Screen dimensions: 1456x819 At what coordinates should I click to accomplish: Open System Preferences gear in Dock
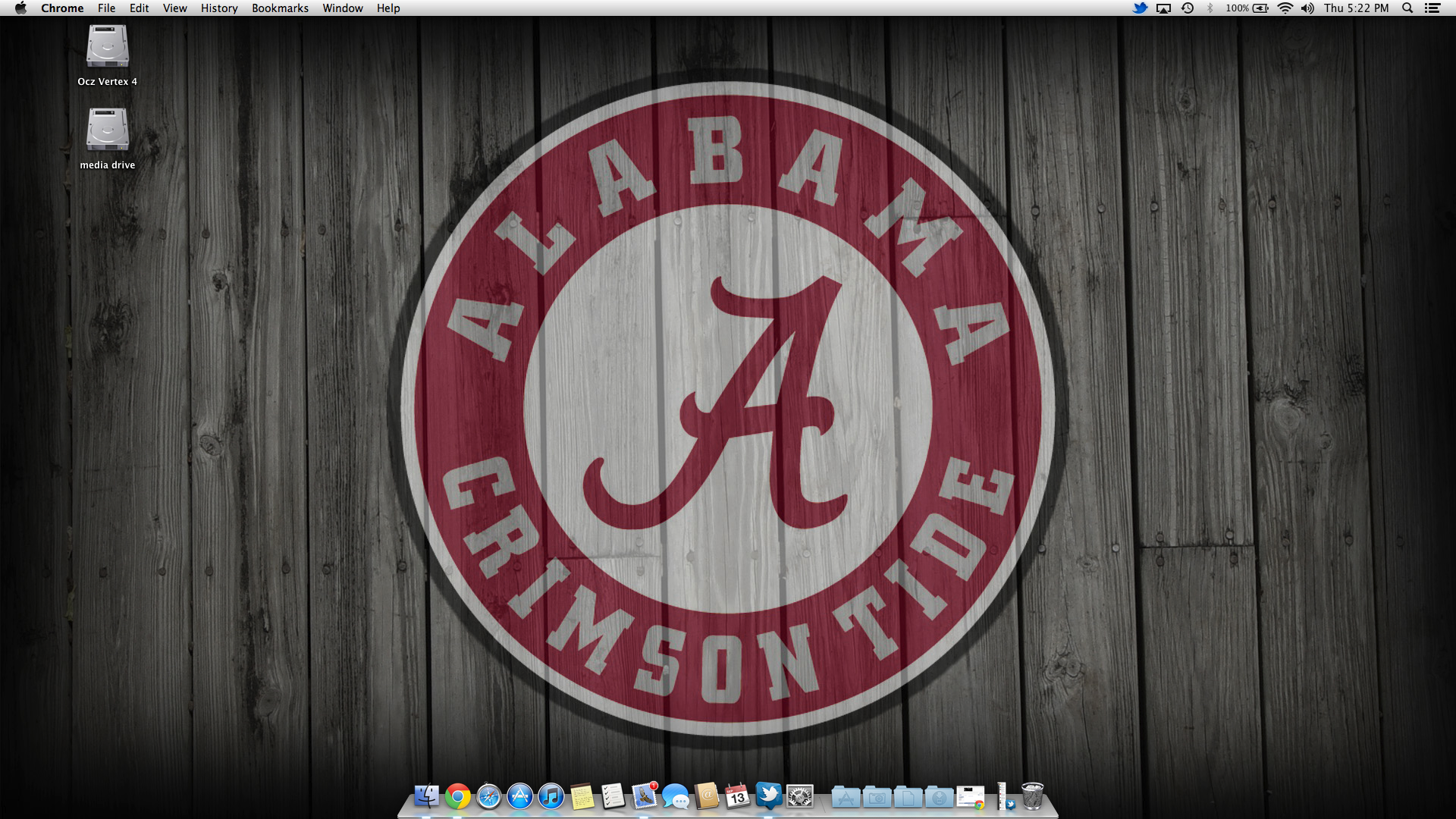point(800,796)
